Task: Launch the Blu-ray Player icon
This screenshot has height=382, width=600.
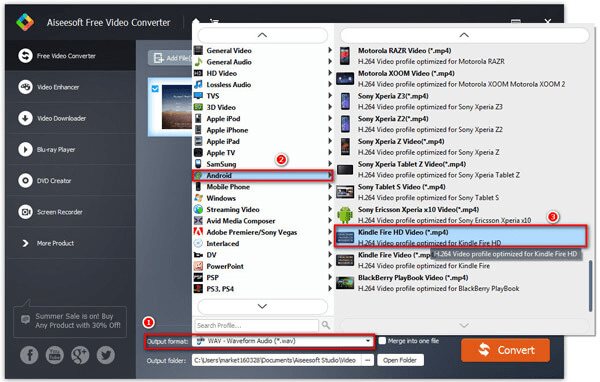Action: point(25,150)
